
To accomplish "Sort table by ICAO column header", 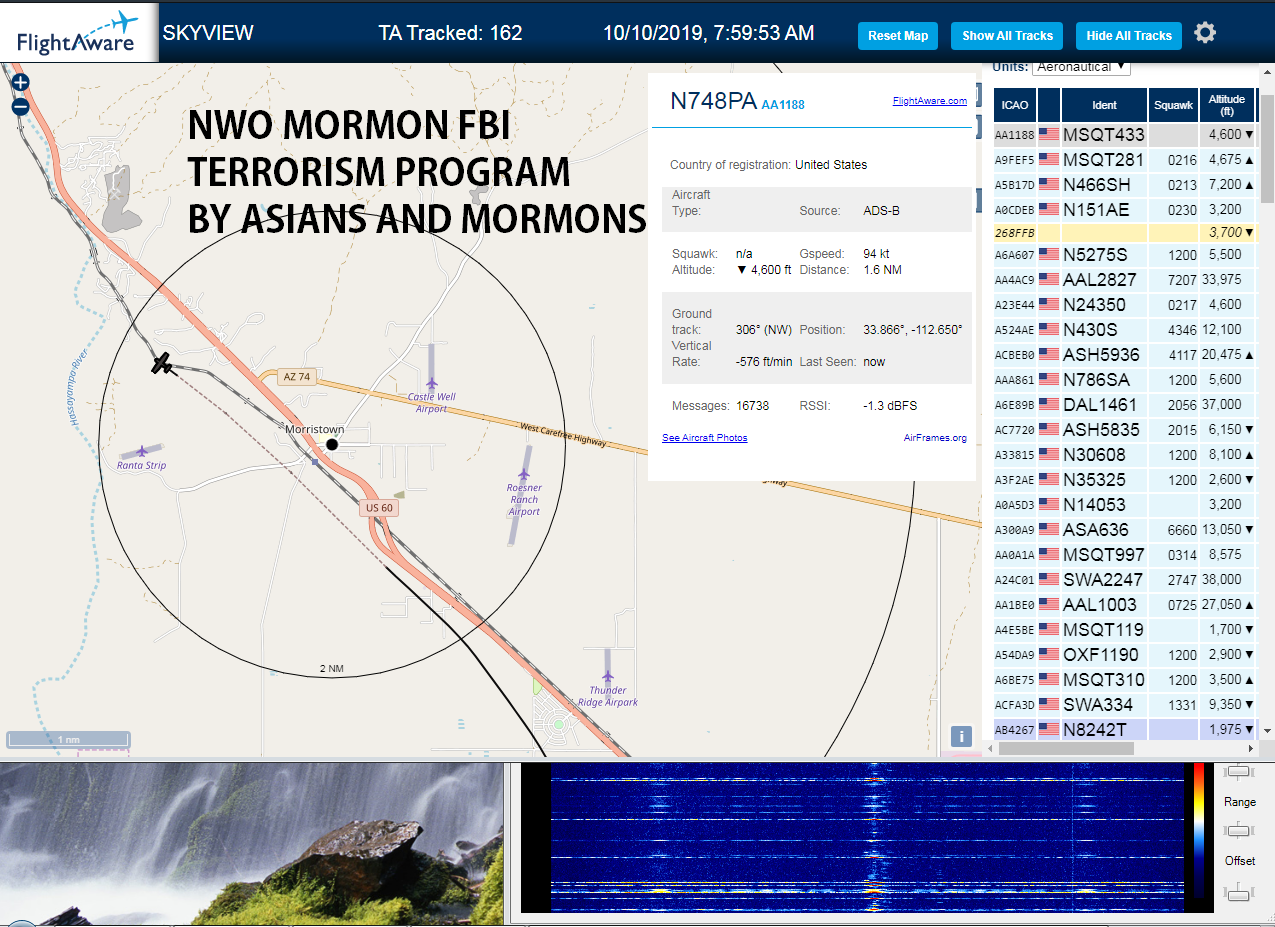I will pyautogui.click(x=1014, y=104).
